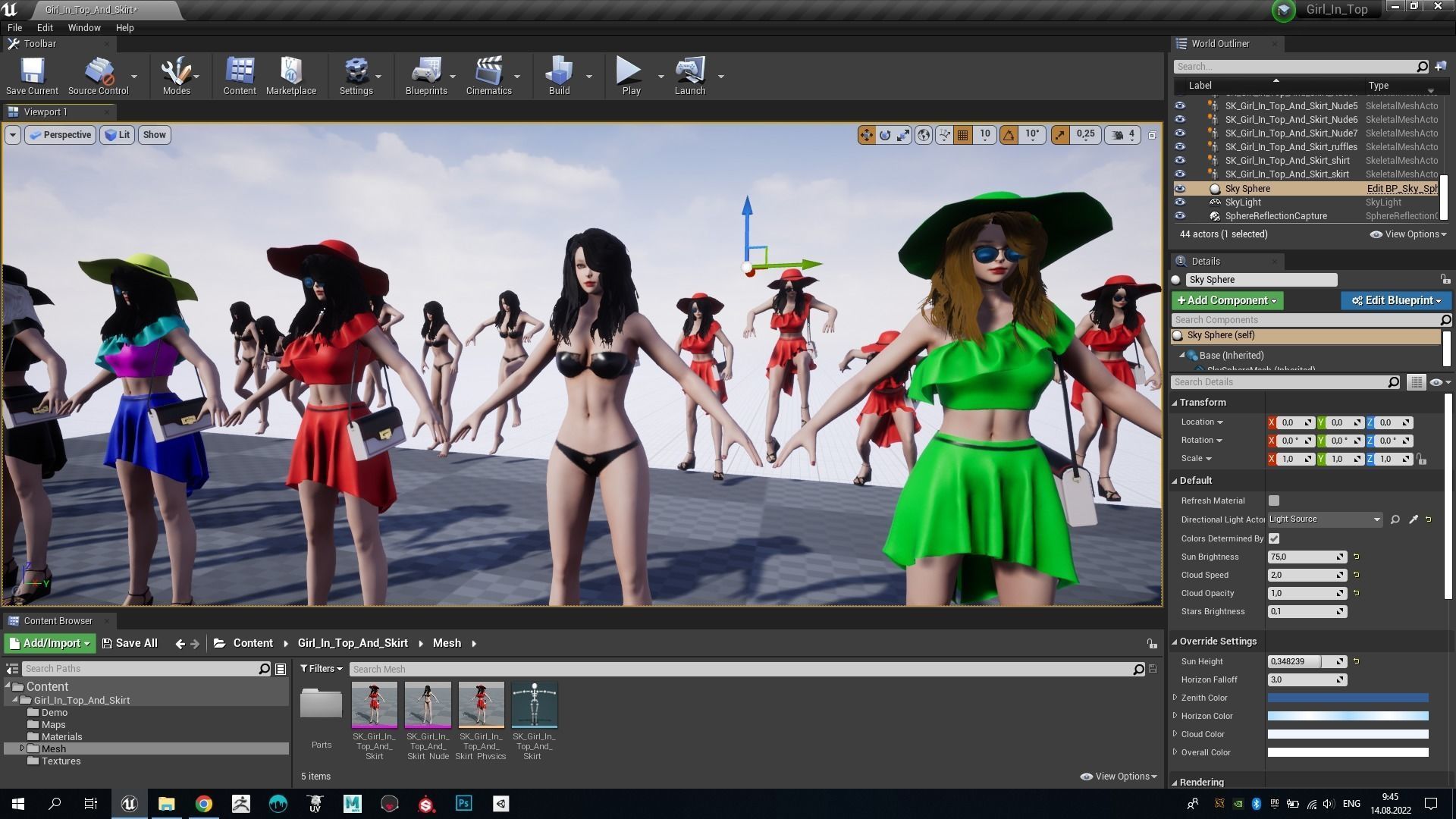Open the Filters dropdown in Content Browser
1456x819 pixels.
pyautogui.click(x=321, y=669)
